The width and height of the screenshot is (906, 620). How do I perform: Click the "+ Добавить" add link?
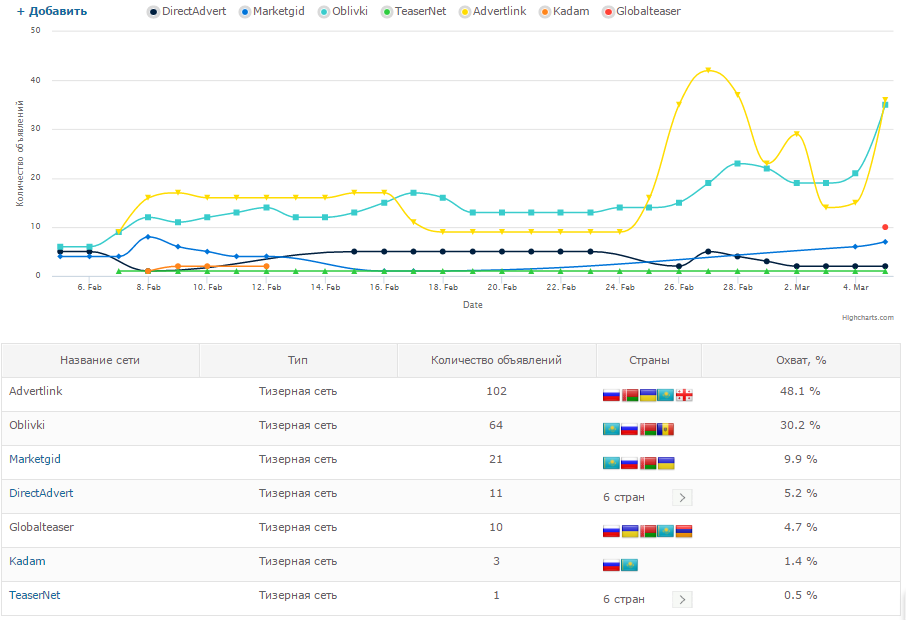[x=52, y=12]
